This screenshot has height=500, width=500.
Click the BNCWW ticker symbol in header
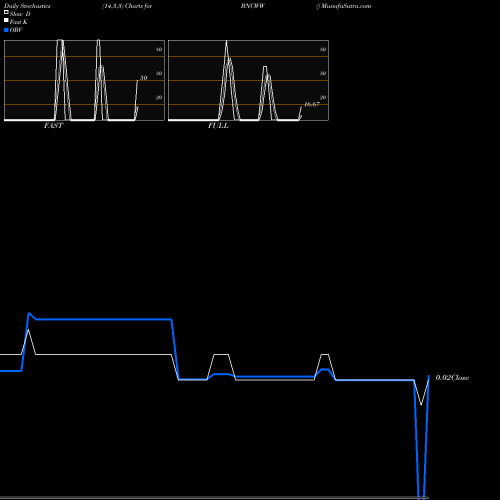click(x=253, y=6)
